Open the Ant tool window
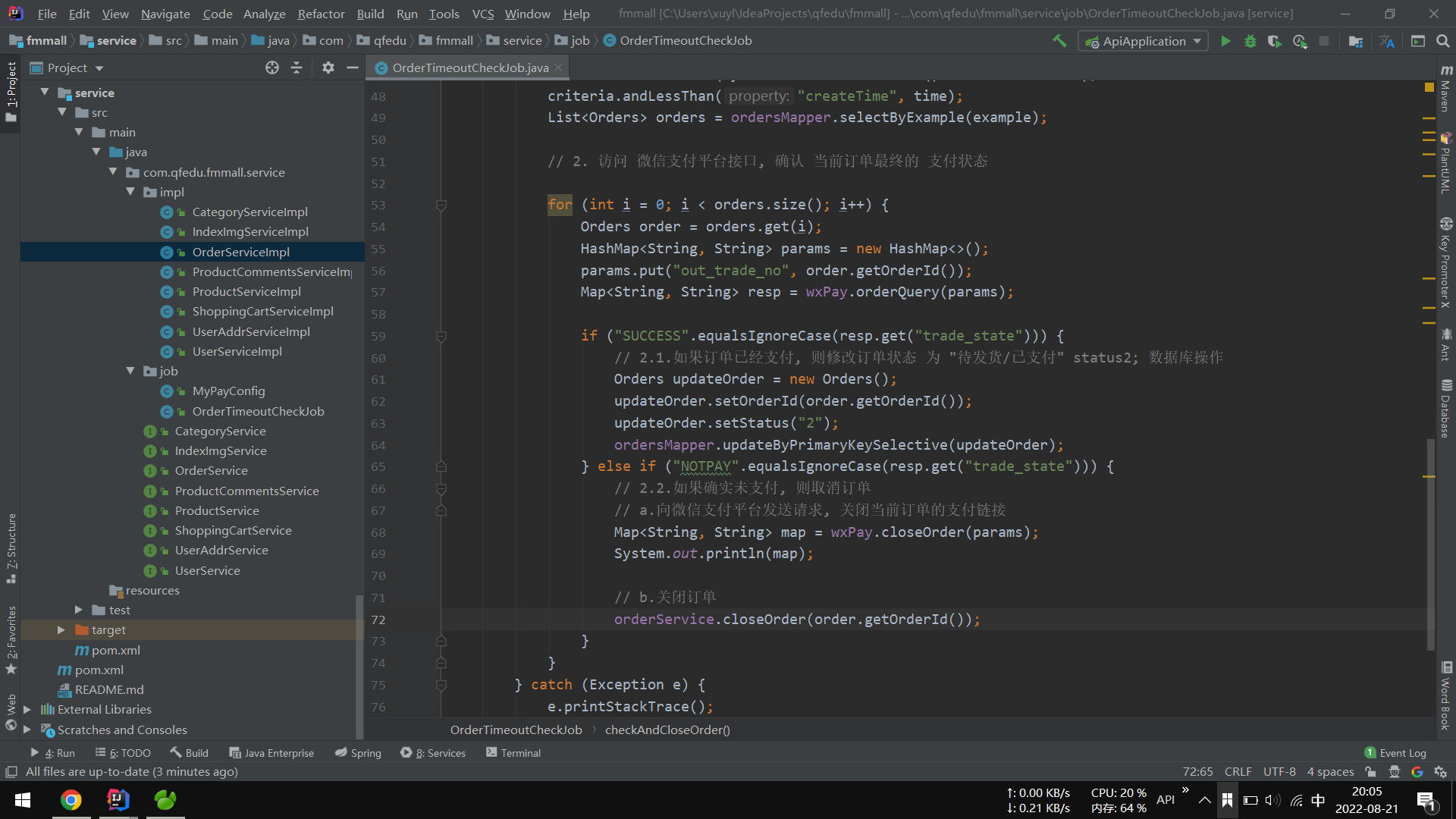1456x819 pixels. click(x=1446, y=345)
